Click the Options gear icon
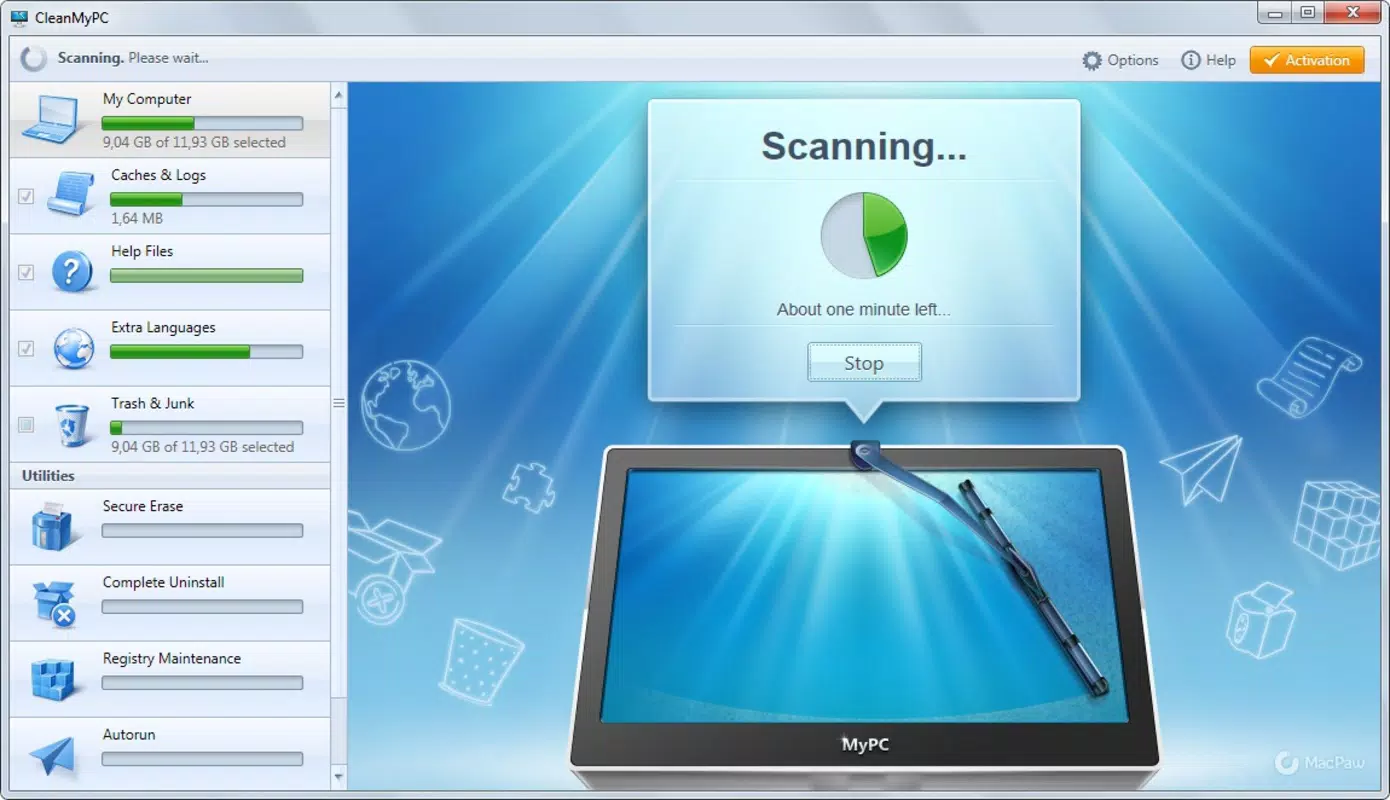 point(1092,60)
